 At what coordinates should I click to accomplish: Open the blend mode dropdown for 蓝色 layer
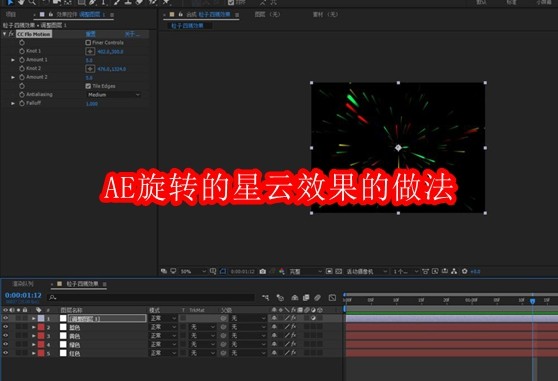[x=163, y=327]
